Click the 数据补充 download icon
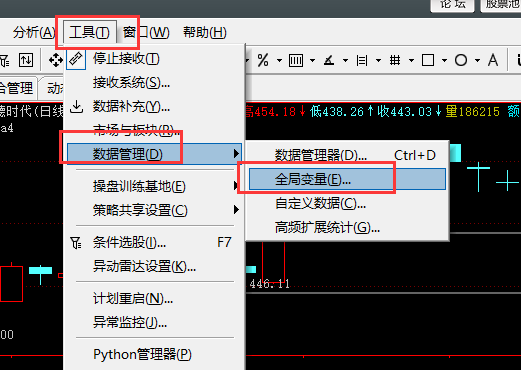The image size is (521, 370). 77,106
